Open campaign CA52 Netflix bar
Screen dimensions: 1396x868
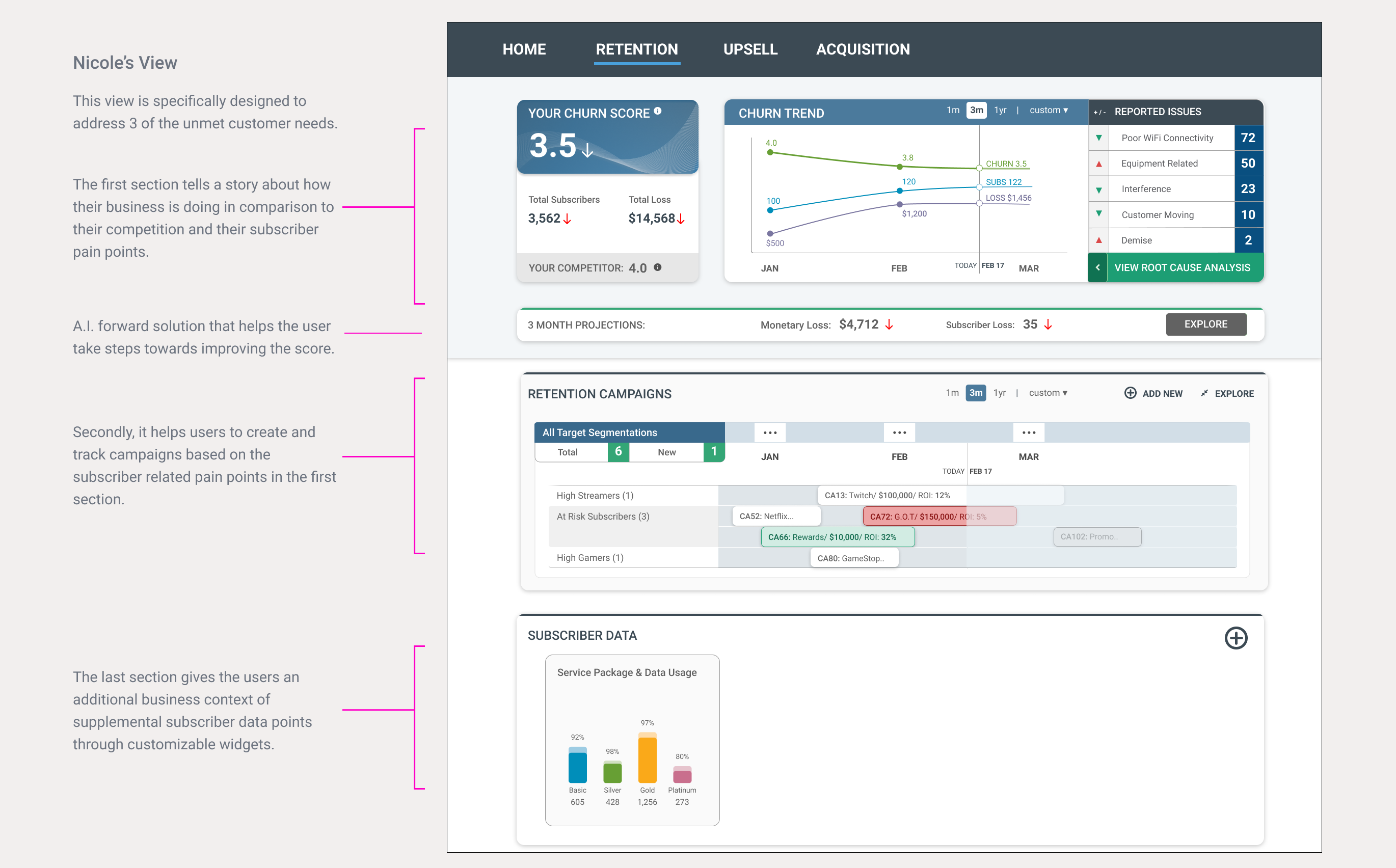(x=776, y=516)
